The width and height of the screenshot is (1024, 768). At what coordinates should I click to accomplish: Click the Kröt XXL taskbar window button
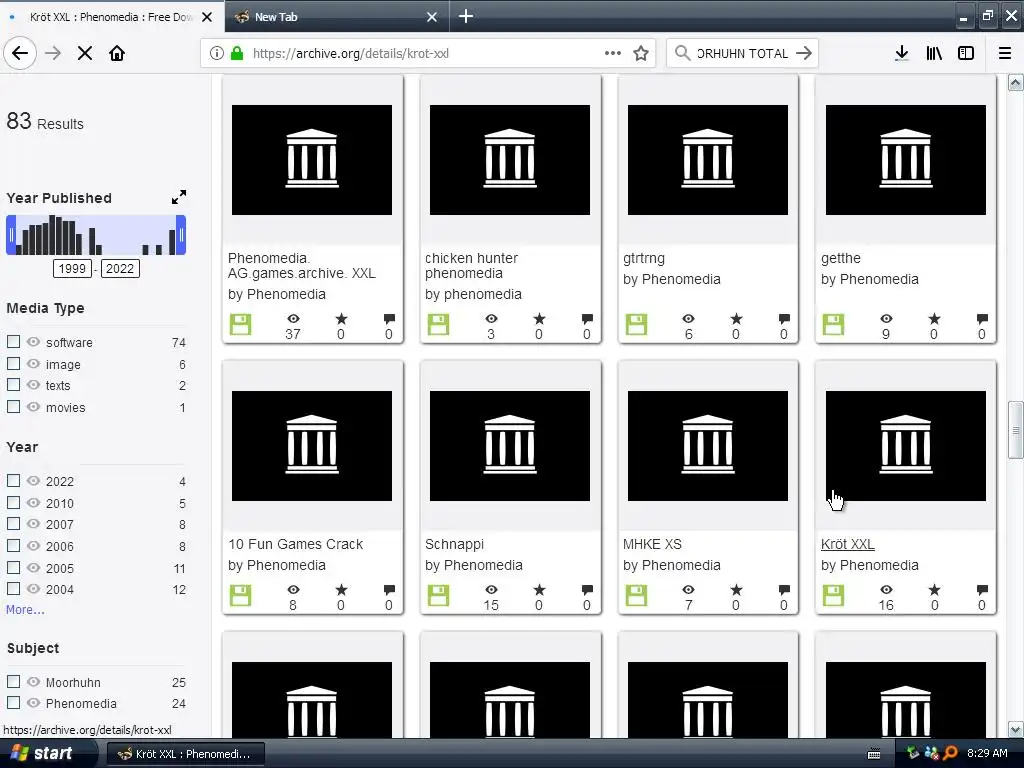point(185,754)
